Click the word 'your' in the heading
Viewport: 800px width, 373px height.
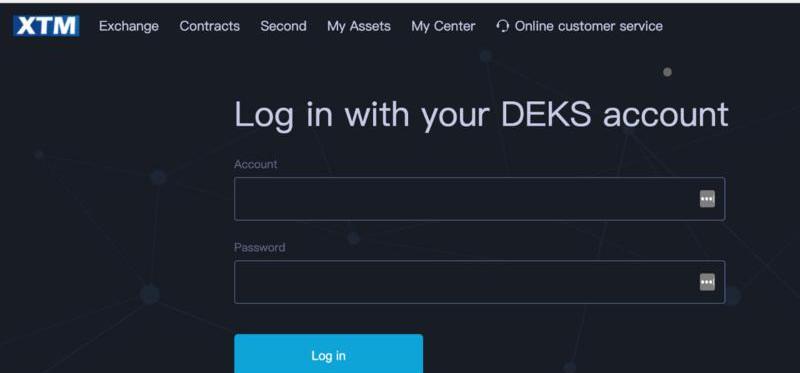455,117
